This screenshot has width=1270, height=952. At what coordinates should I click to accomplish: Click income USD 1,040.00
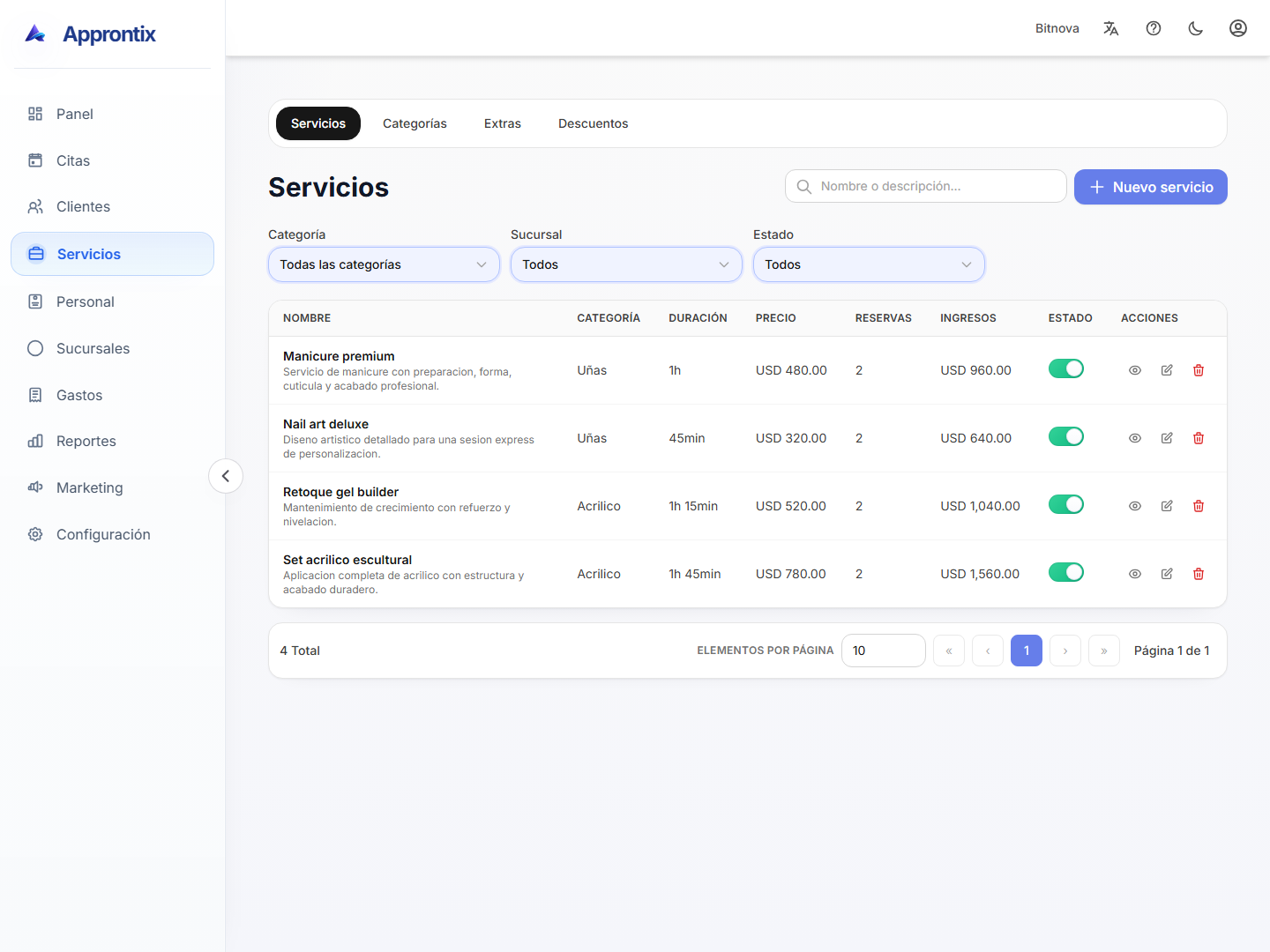980,506
